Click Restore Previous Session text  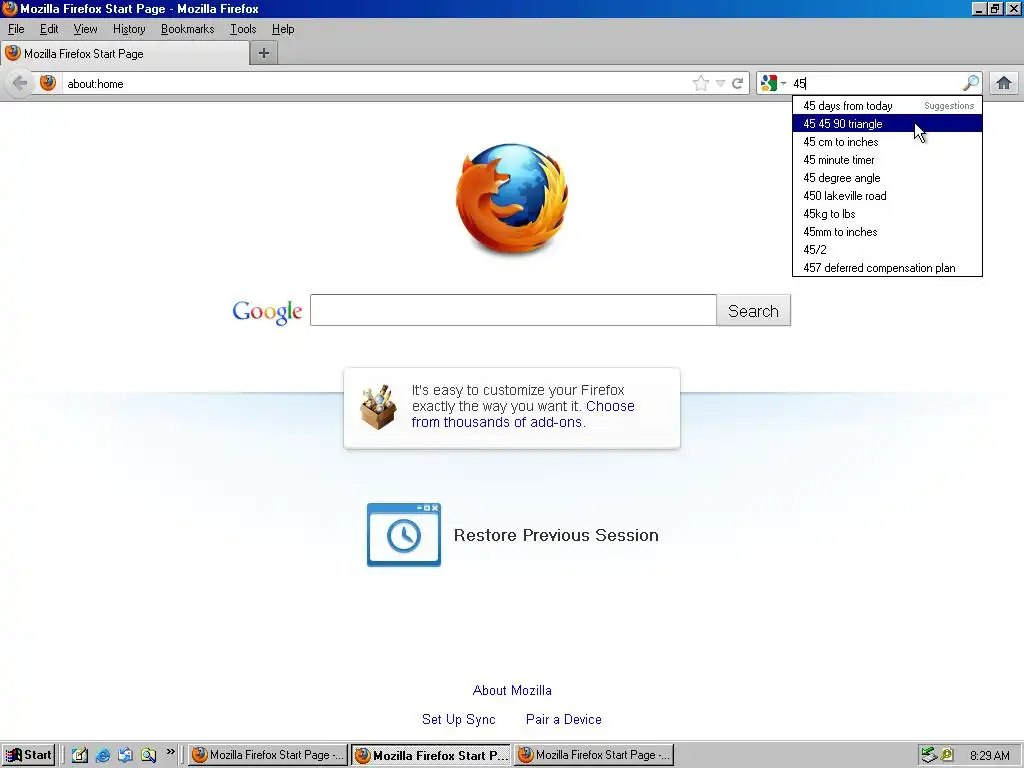pos(556,535)
